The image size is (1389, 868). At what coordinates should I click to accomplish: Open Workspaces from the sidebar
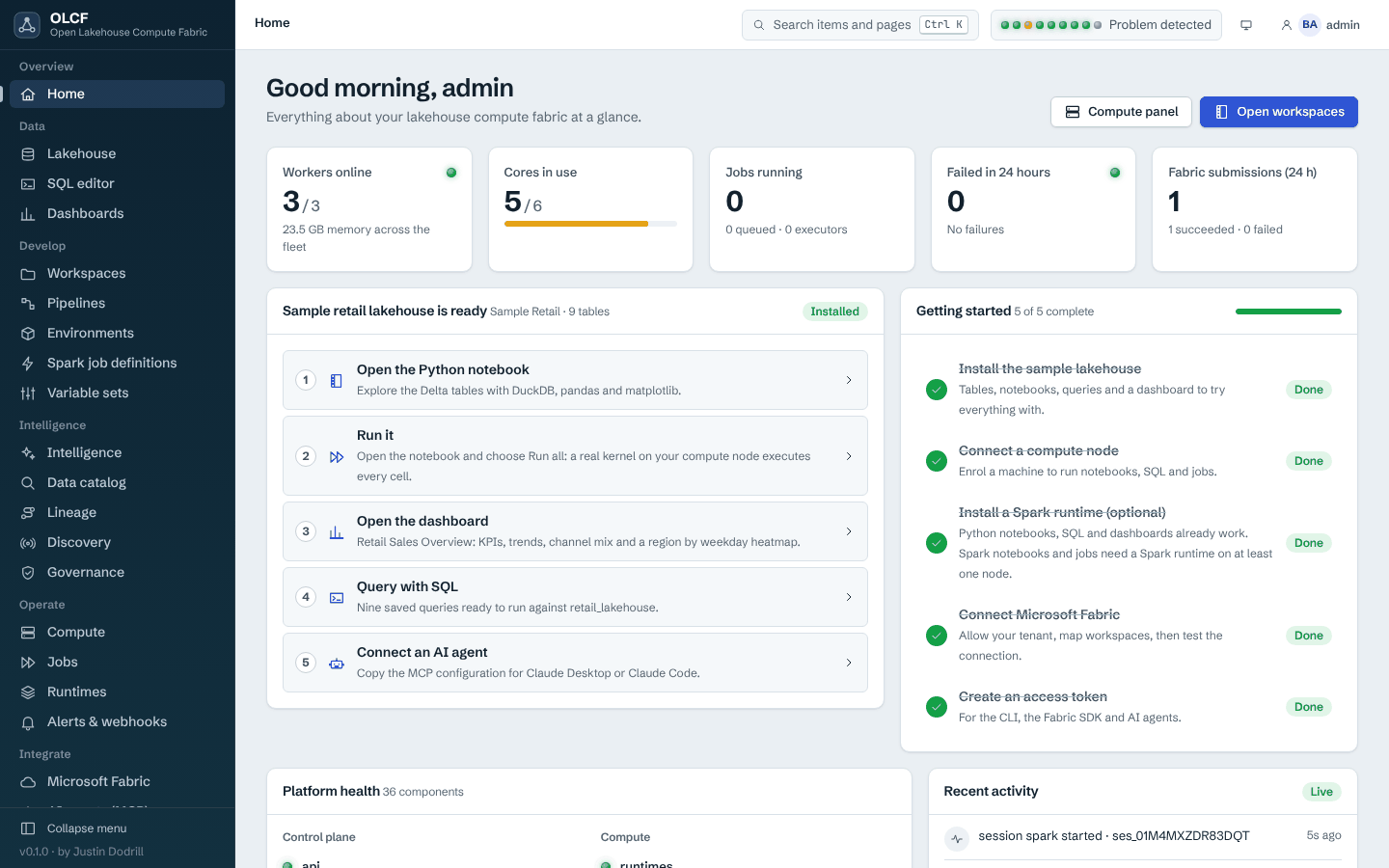pyautogui.click(x=117, y=273)
